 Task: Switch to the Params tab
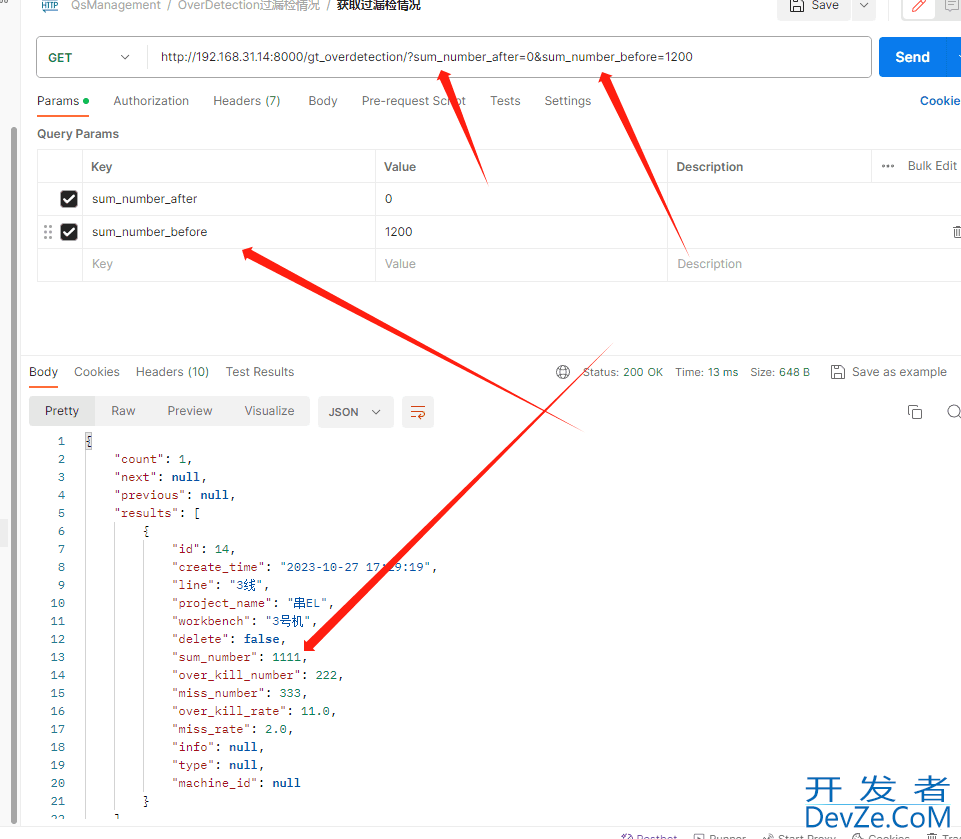tap(63, 101)
